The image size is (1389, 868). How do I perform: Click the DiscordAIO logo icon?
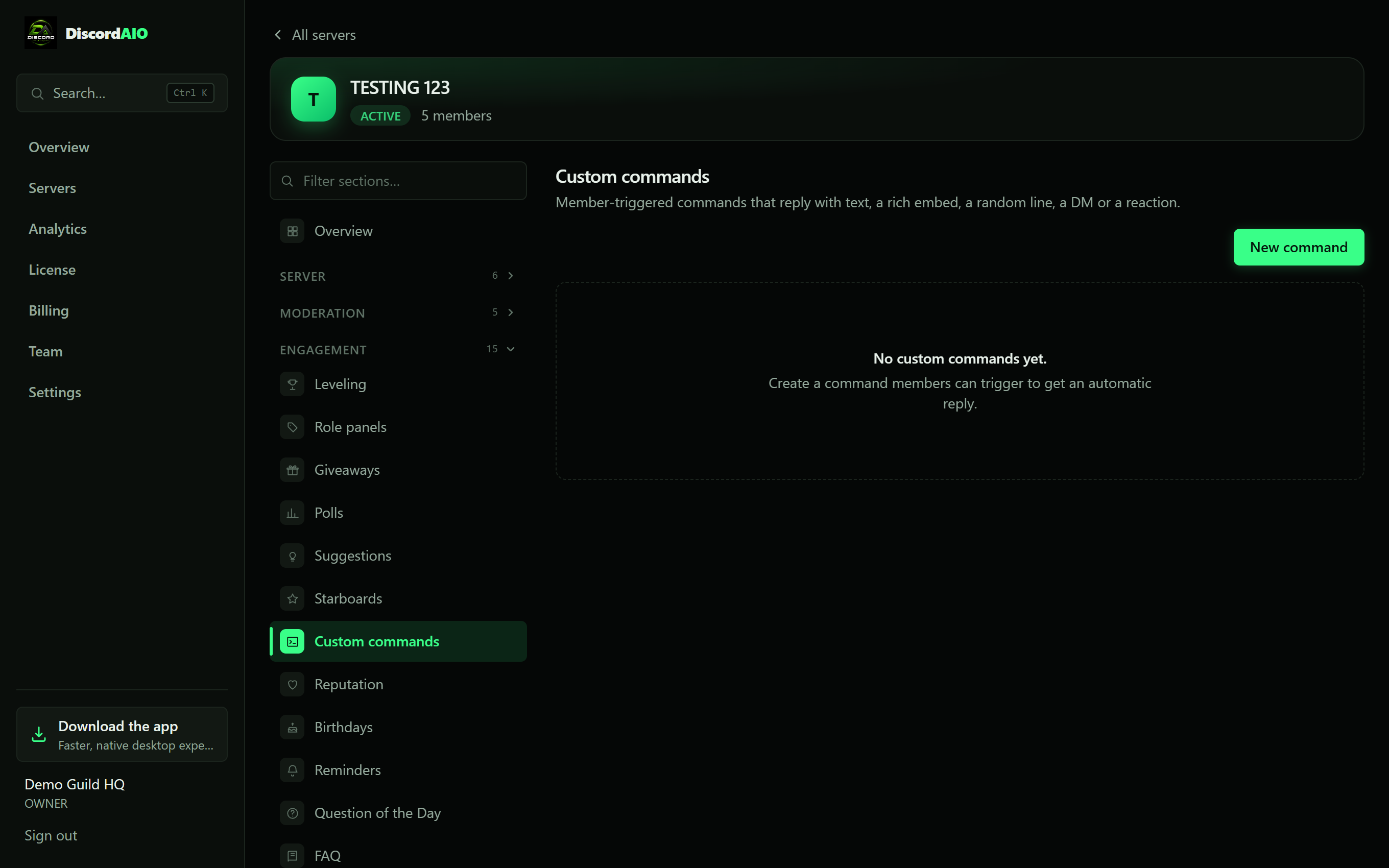(41, 33)
